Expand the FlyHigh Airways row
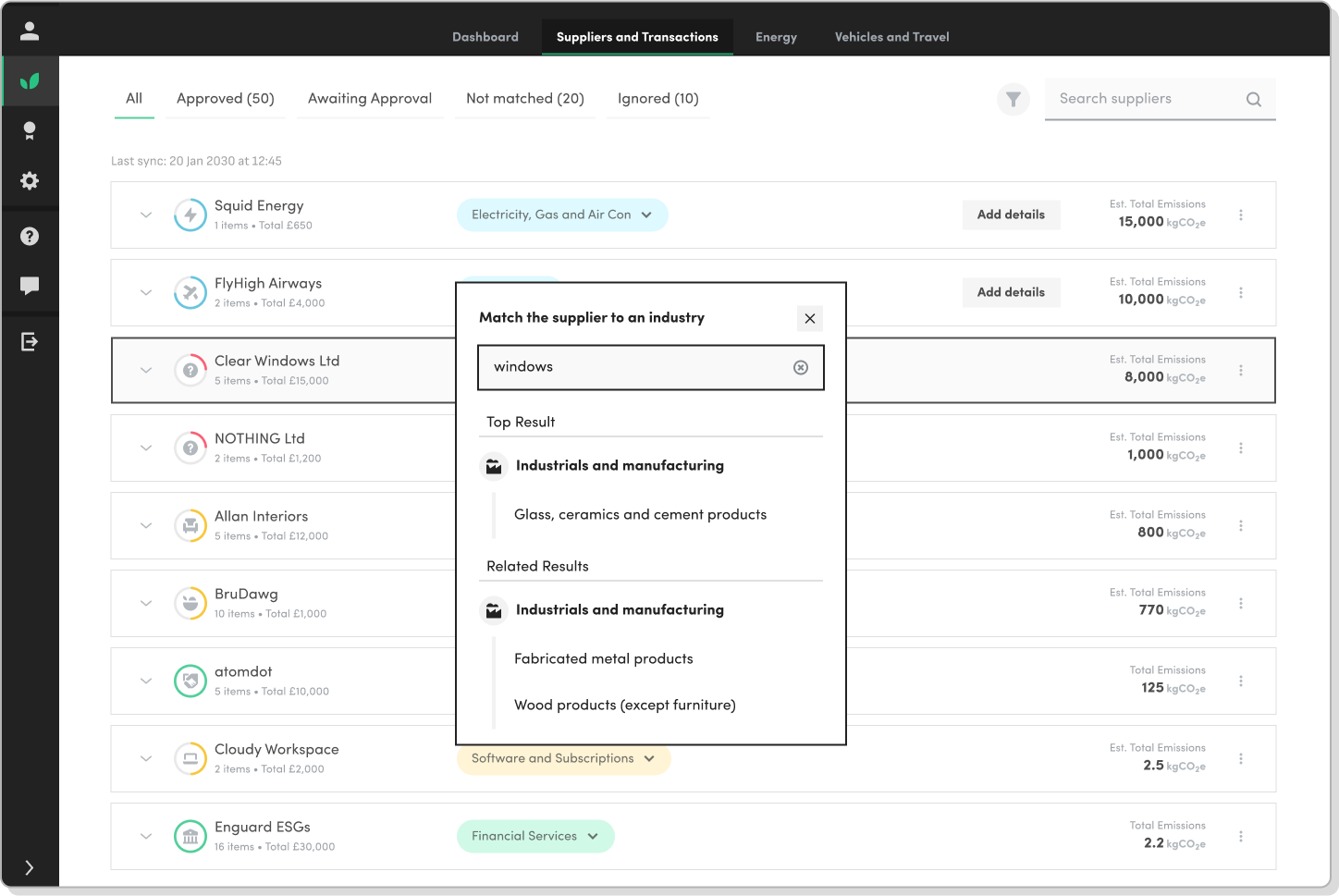 click(x=146, y=292)
